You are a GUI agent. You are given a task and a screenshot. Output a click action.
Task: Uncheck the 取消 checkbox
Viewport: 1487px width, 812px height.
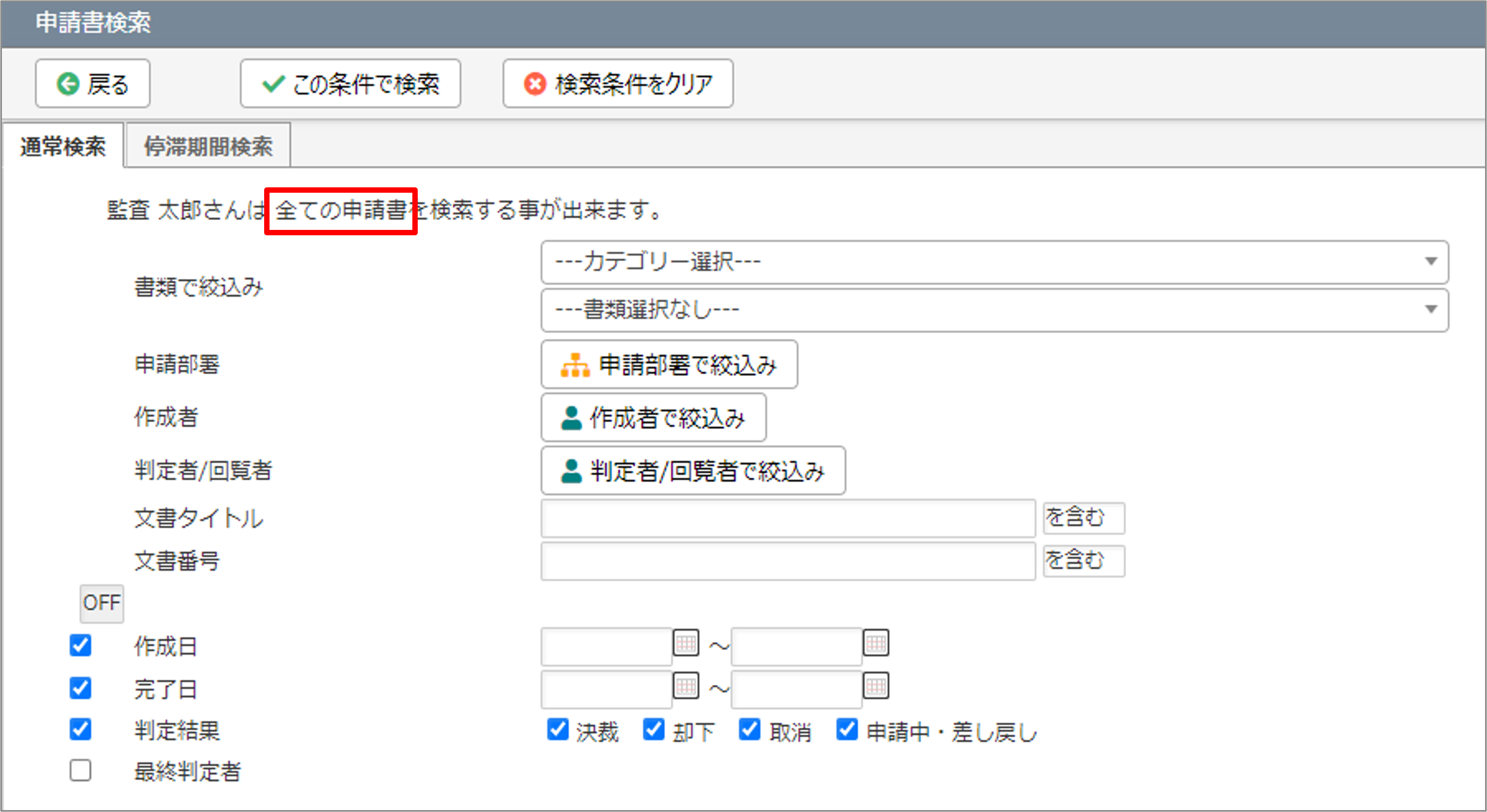(x=749, y=729)
